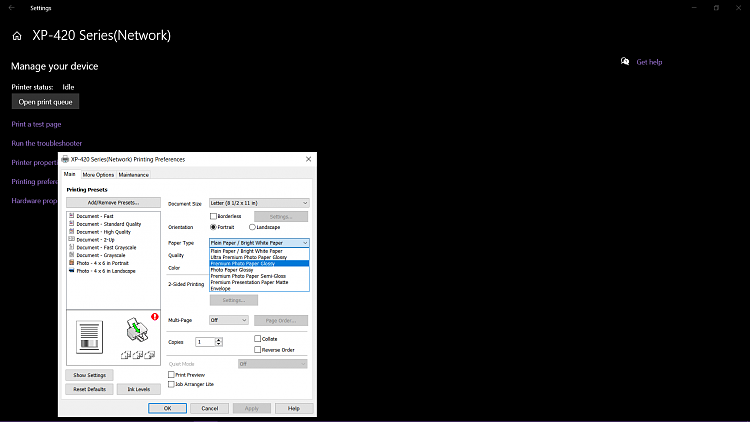
Task: Click the Cancel button
Action: pyautogui.click(x=210, y=408)
